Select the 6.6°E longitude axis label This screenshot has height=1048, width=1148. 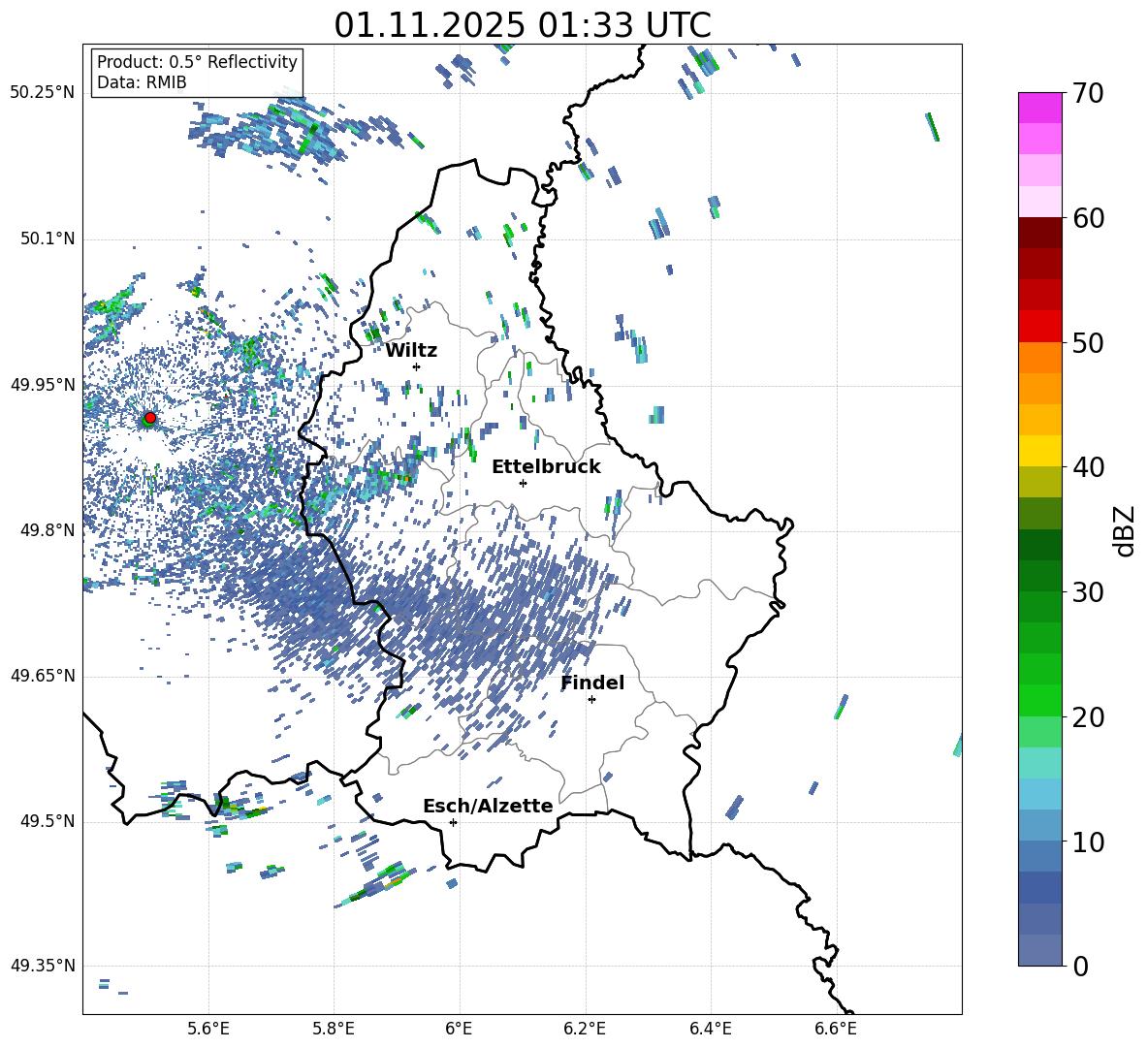pyautogui.click(x=835, y=1028)
